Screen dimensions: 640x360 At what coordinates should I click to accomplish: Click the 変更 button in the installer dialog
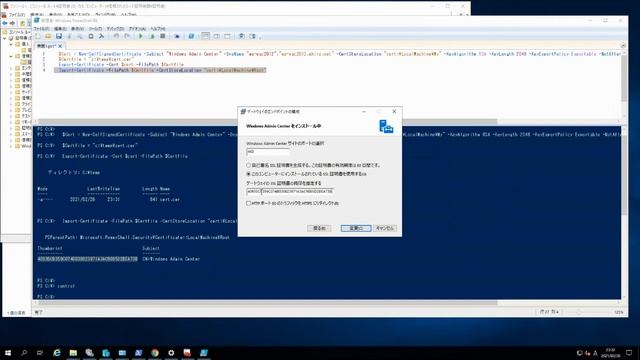356,228
